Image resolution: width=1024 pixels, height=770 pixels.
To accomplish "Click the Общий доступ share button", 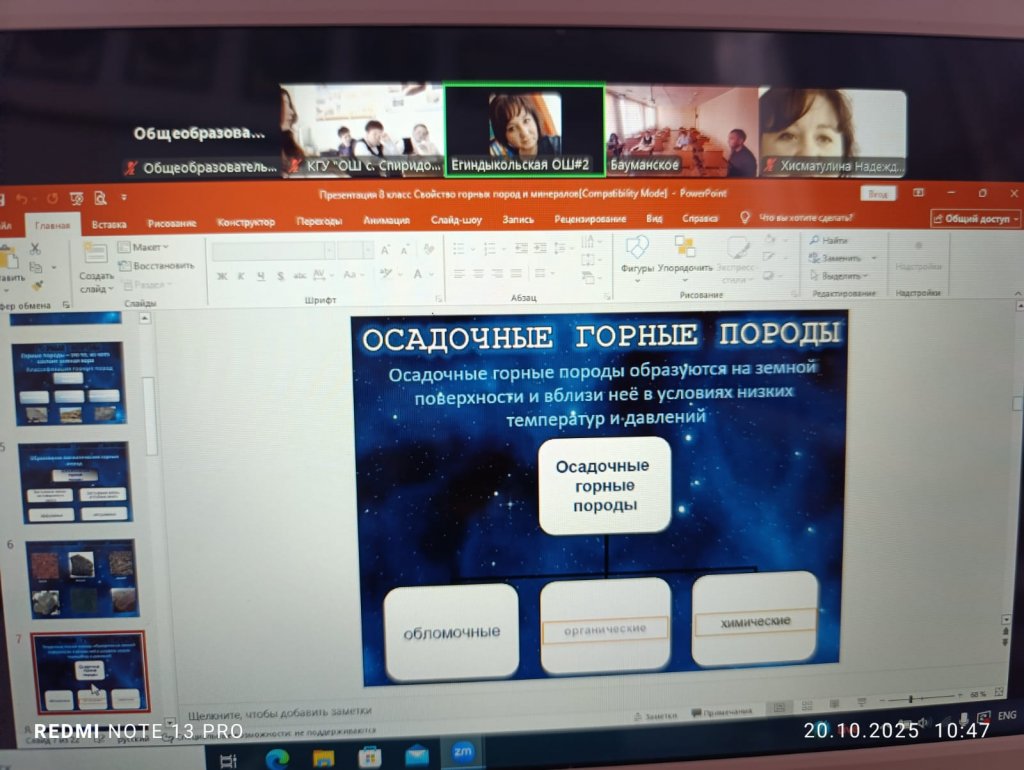I will click(x=975, y=219).
